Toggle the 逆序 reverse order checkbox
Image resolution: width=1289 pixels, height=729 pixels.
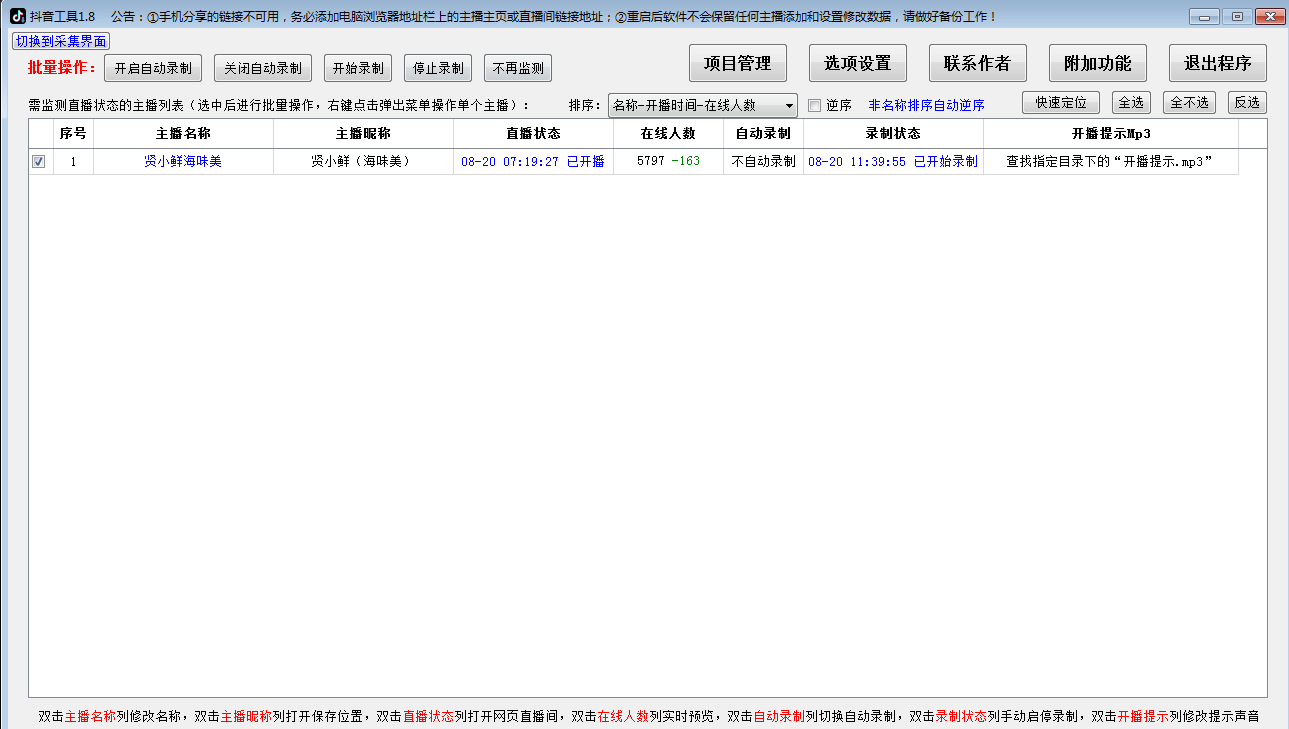point(814,105)
